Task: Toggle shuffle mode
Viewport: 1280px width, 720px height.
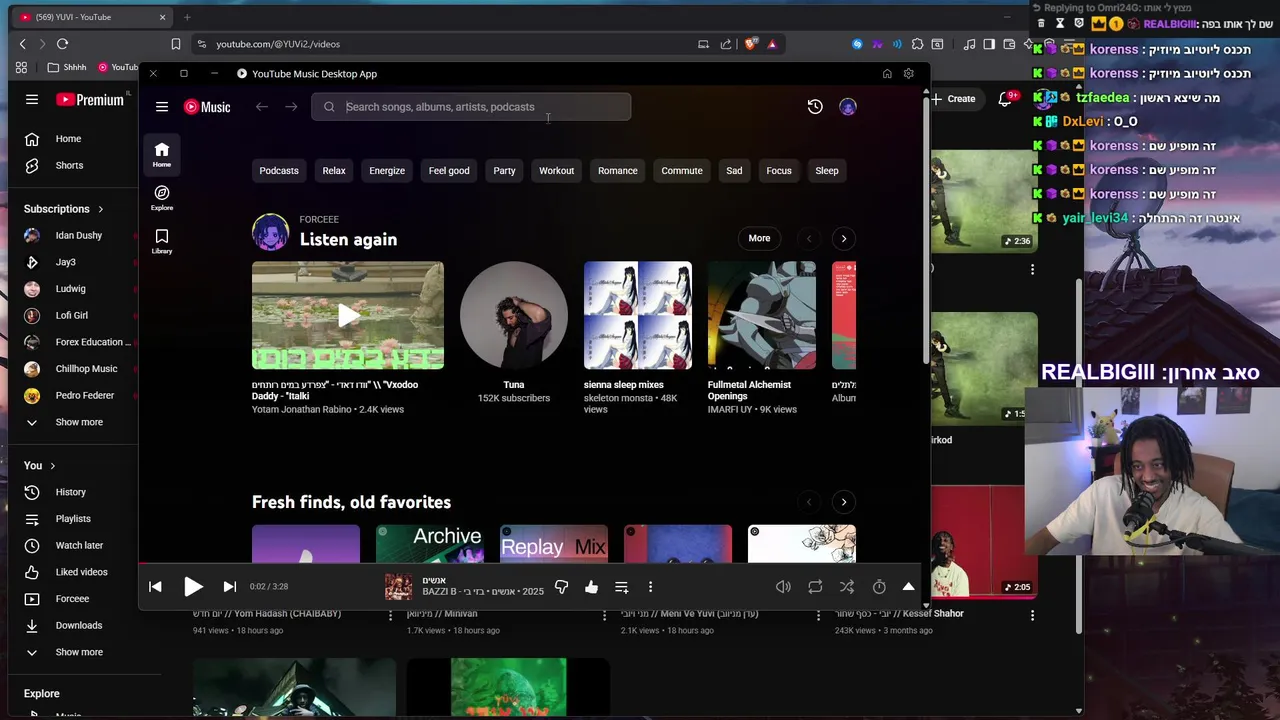Action: tap(847, 587)
